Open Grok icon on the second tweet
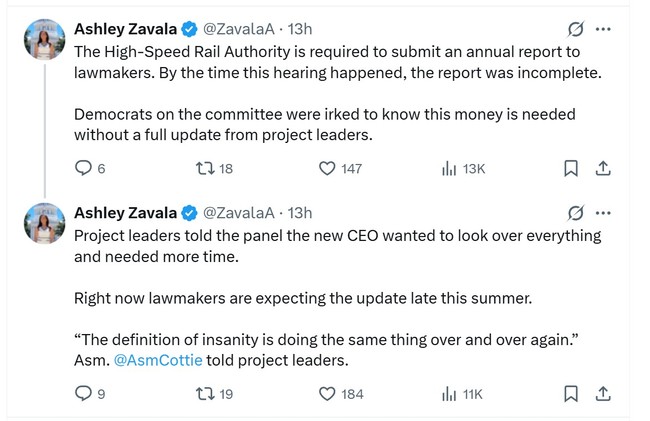650x421 pixels. [576, 213]
